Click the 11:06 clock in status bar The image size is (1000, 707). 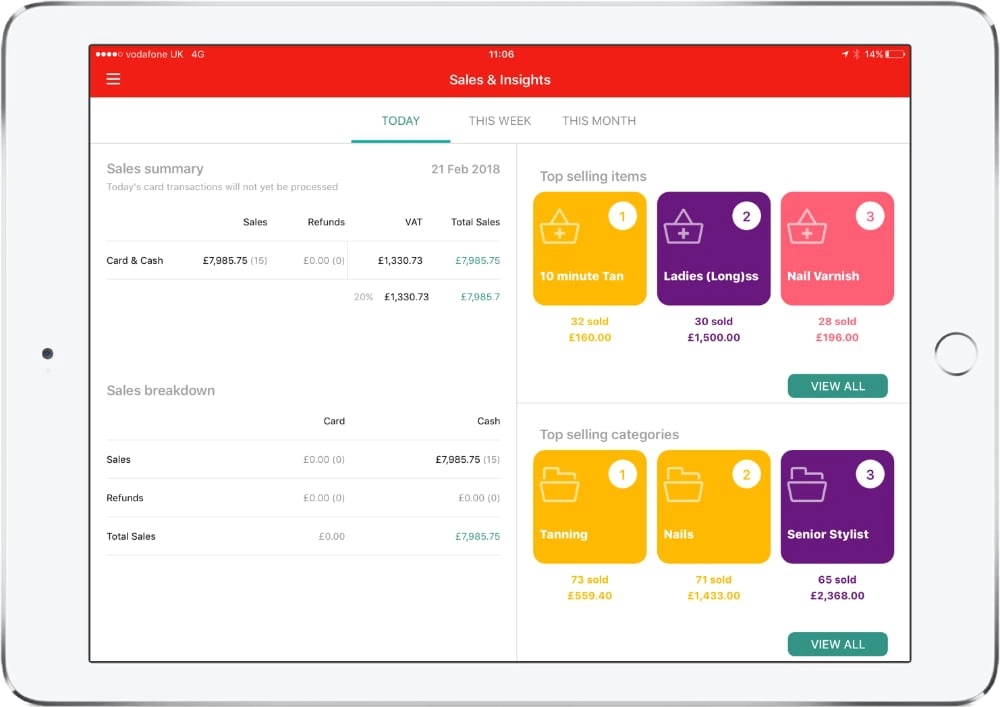coord(501,54)
